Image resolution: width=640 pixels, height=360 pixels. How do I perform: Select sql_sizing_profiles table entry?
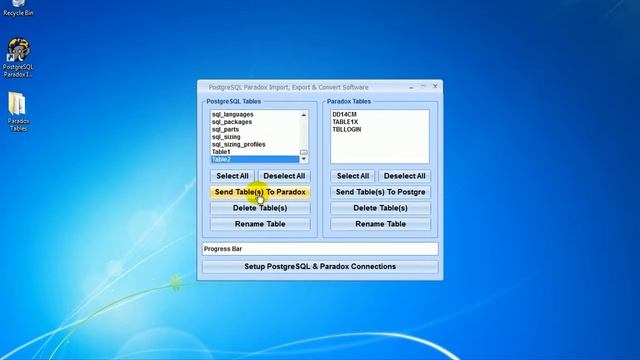(x=238, y=144)
